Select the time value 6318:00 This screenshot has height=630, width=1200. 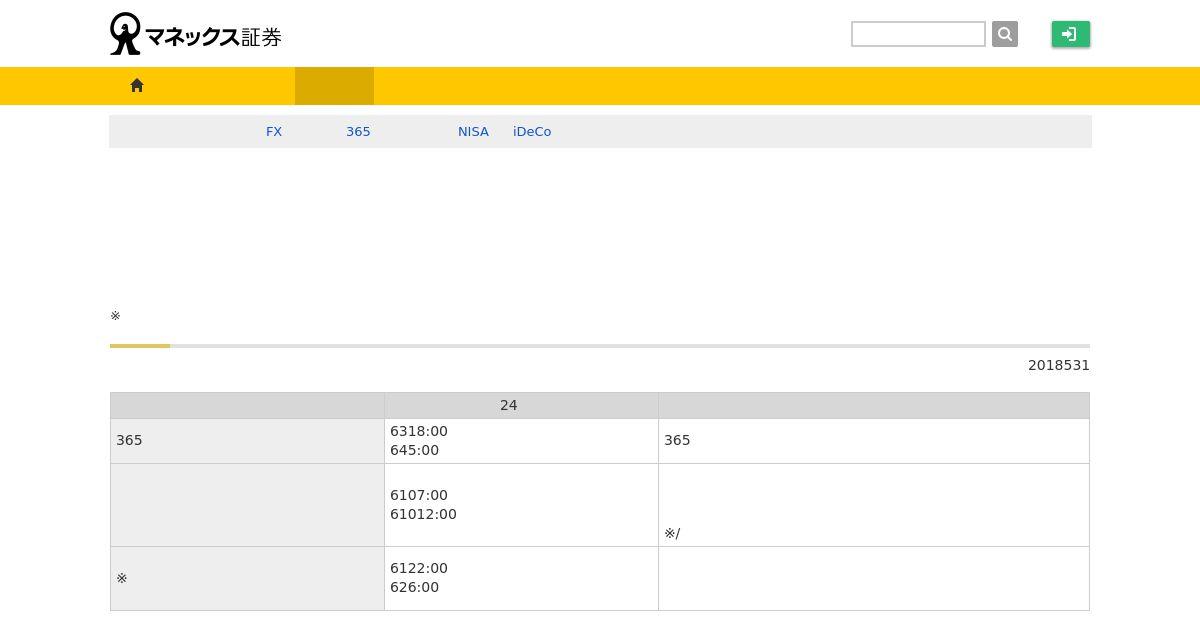click(419, 431)
